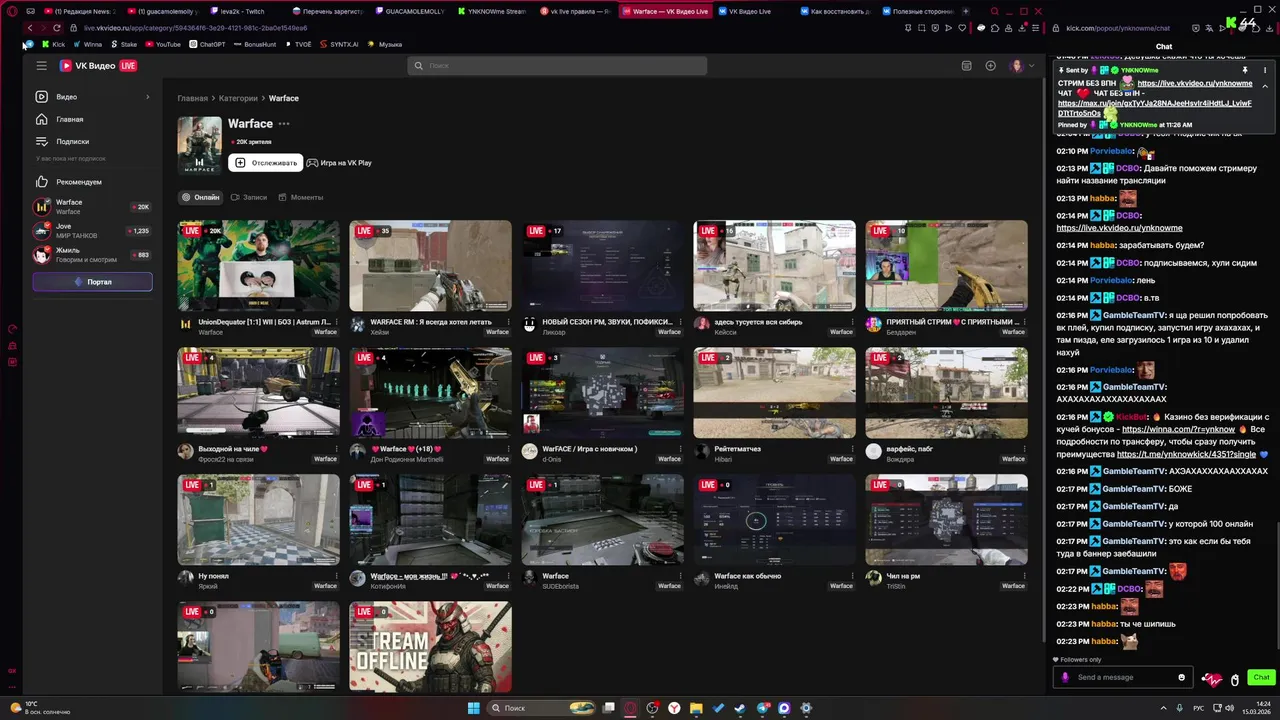
Task: Click the calendar icon in VK Видео header
Action: tap(966, 66)
